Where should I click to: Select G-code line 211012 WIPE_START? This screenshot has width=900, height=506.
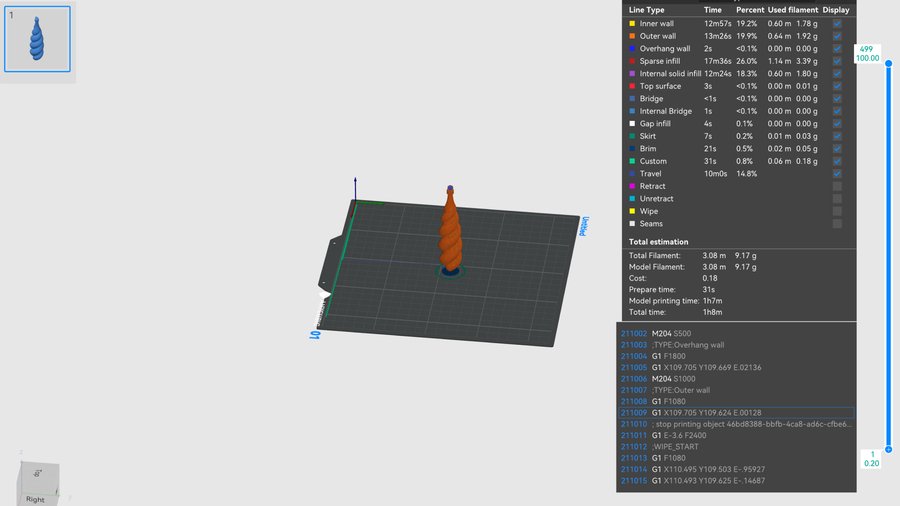pyautogui.click(x=736, y=446)
